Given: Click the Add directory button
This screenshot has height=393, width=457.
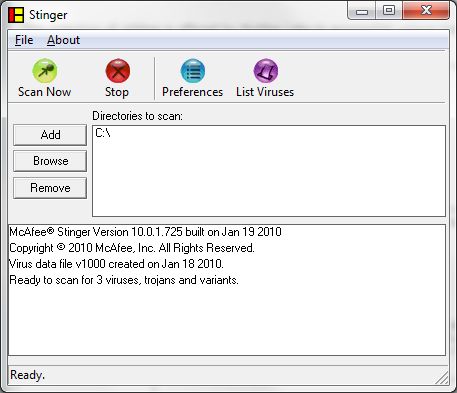Looking at the screenshot, I should pyautogui.click(x=50, y=135).
